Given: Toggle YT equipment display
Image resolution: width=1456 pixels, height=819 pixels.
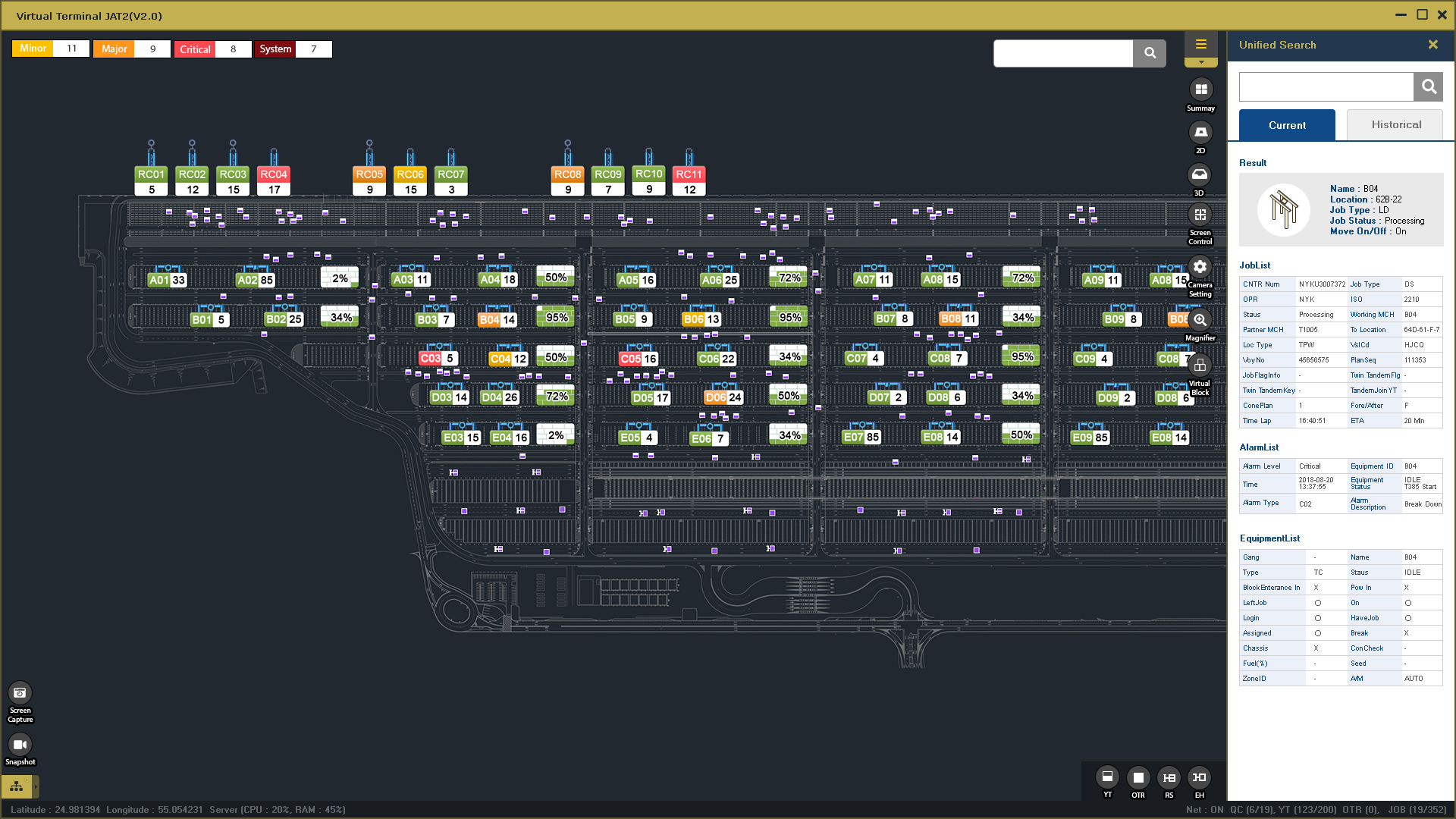Looking at the screenshot, I should pyautogui.click(x=1107, y=777).
